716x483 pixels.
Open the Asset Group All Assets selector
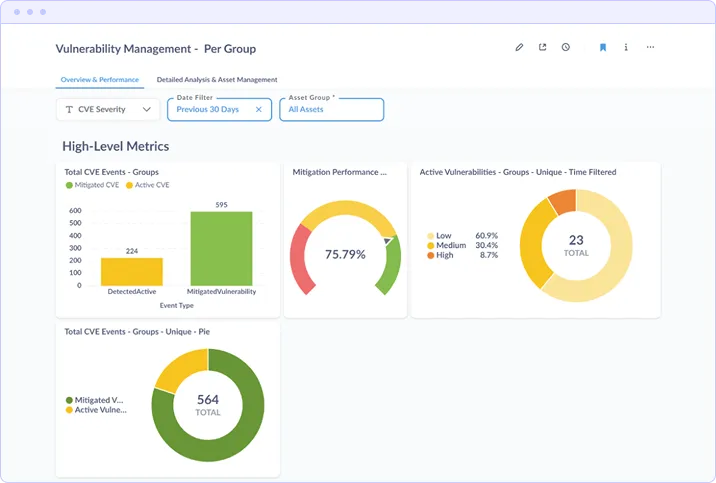[332, 110]
